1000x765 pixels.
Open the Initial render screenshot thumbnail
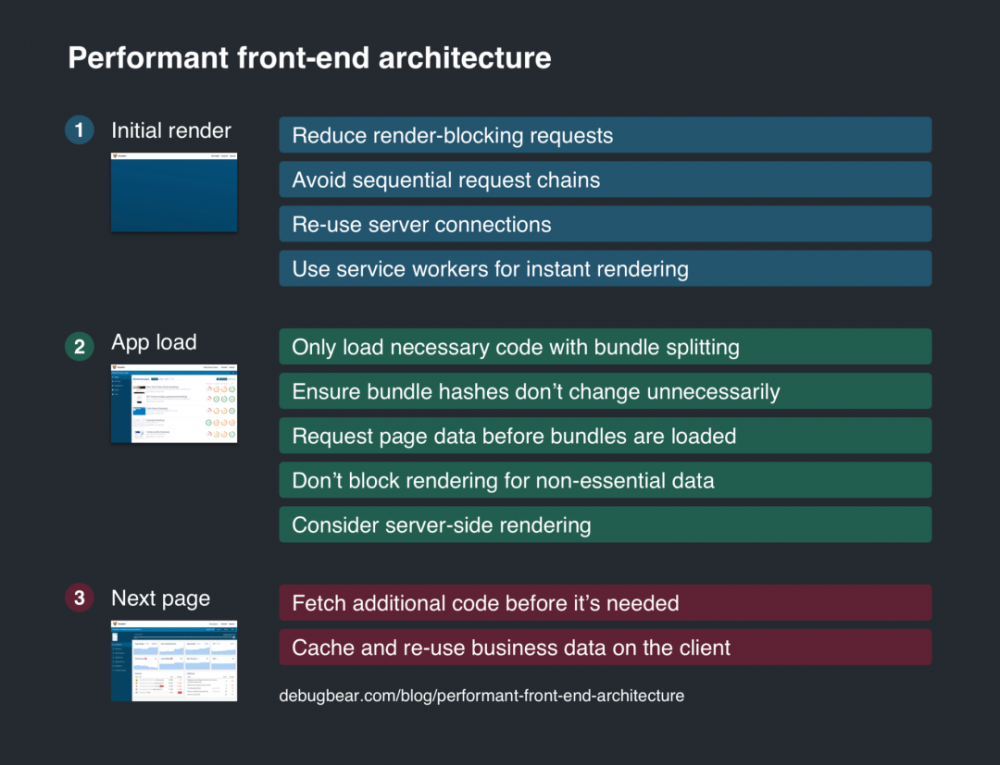[x=174, y=192]
